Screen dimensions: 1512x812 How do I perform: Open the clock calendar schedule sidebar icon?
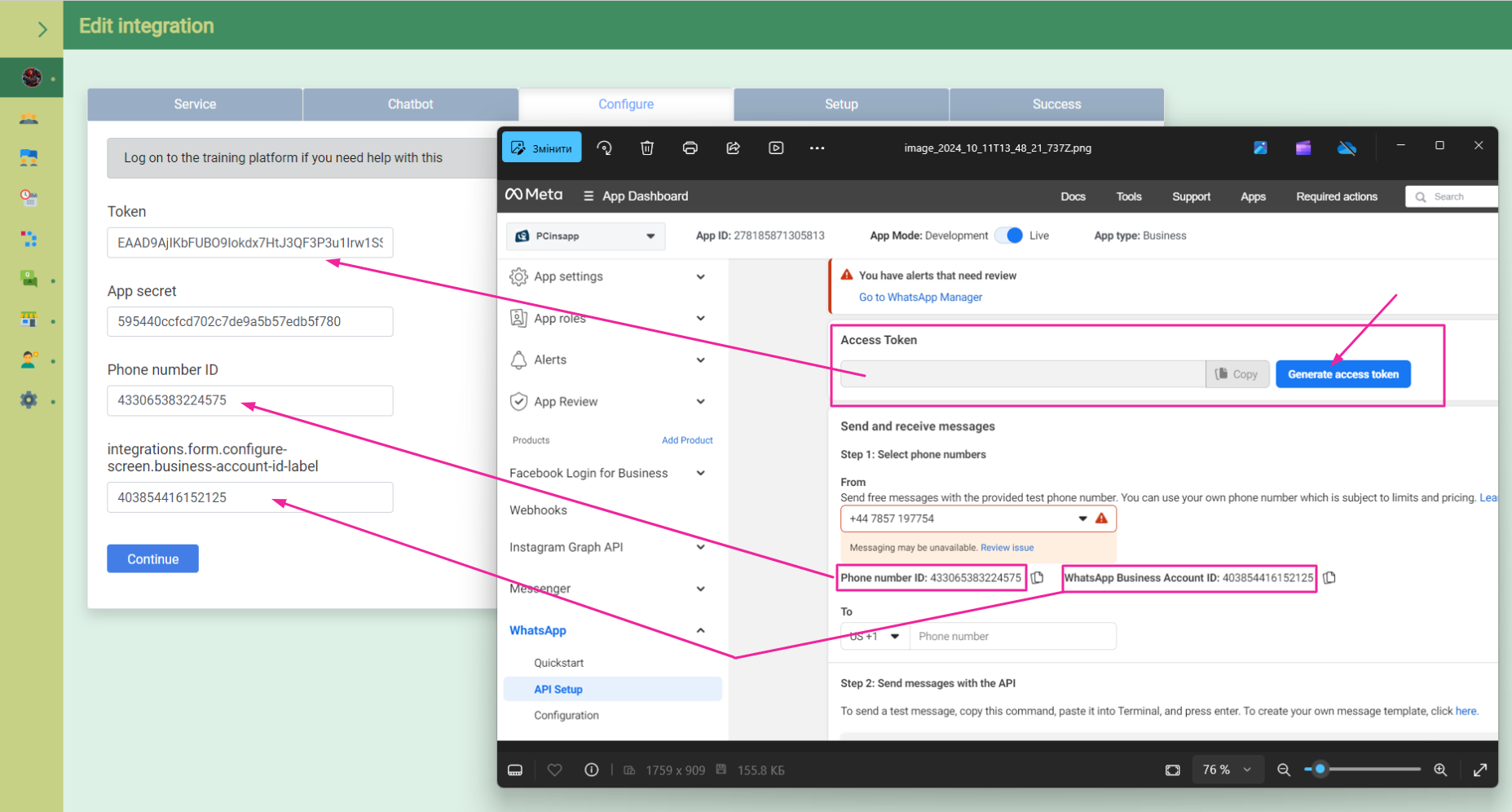(29, 198)
